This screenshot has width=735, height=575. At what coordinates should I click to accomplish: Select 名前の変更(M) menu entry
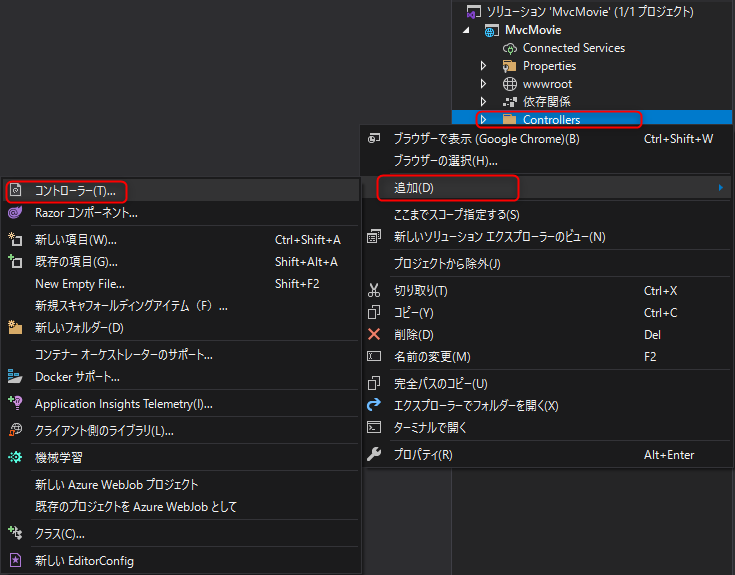pyautogui.click(x=547, y=357)
